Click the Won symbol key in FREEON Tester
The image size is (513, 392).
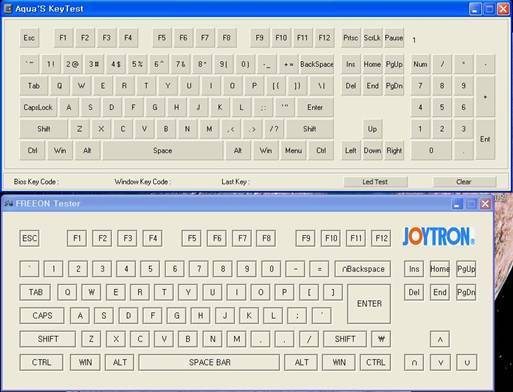pyautogui.click(x=381, y=339)
